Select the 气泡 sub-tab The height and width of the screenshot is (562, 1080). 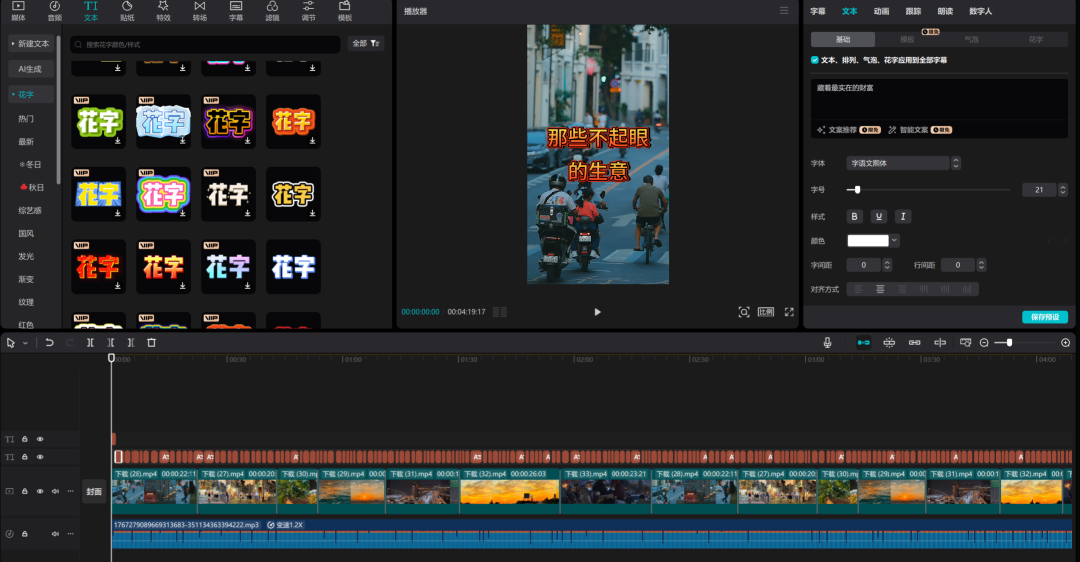tap(971, 40)
